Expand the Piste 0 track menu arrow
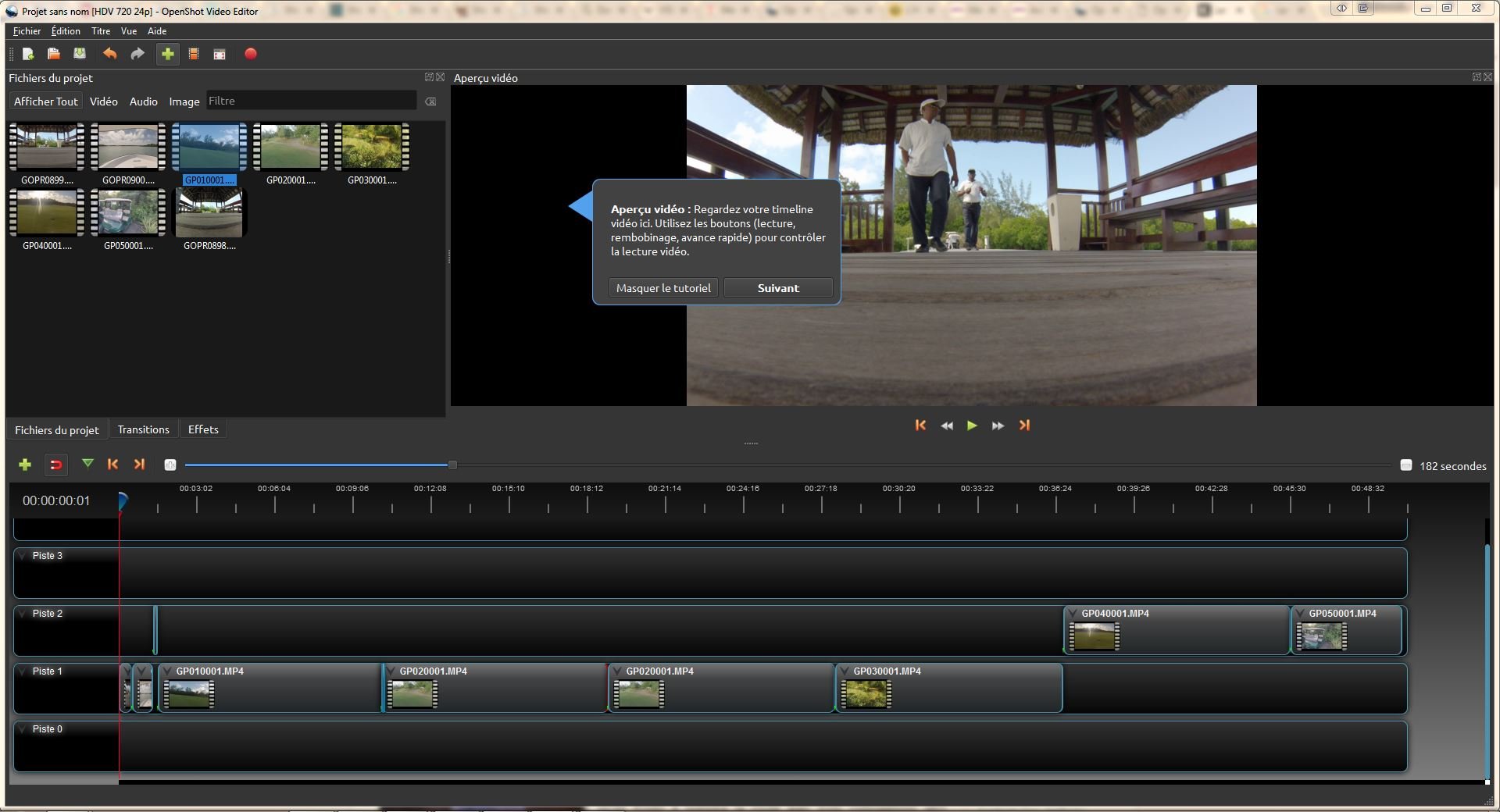 coord(23,729)
